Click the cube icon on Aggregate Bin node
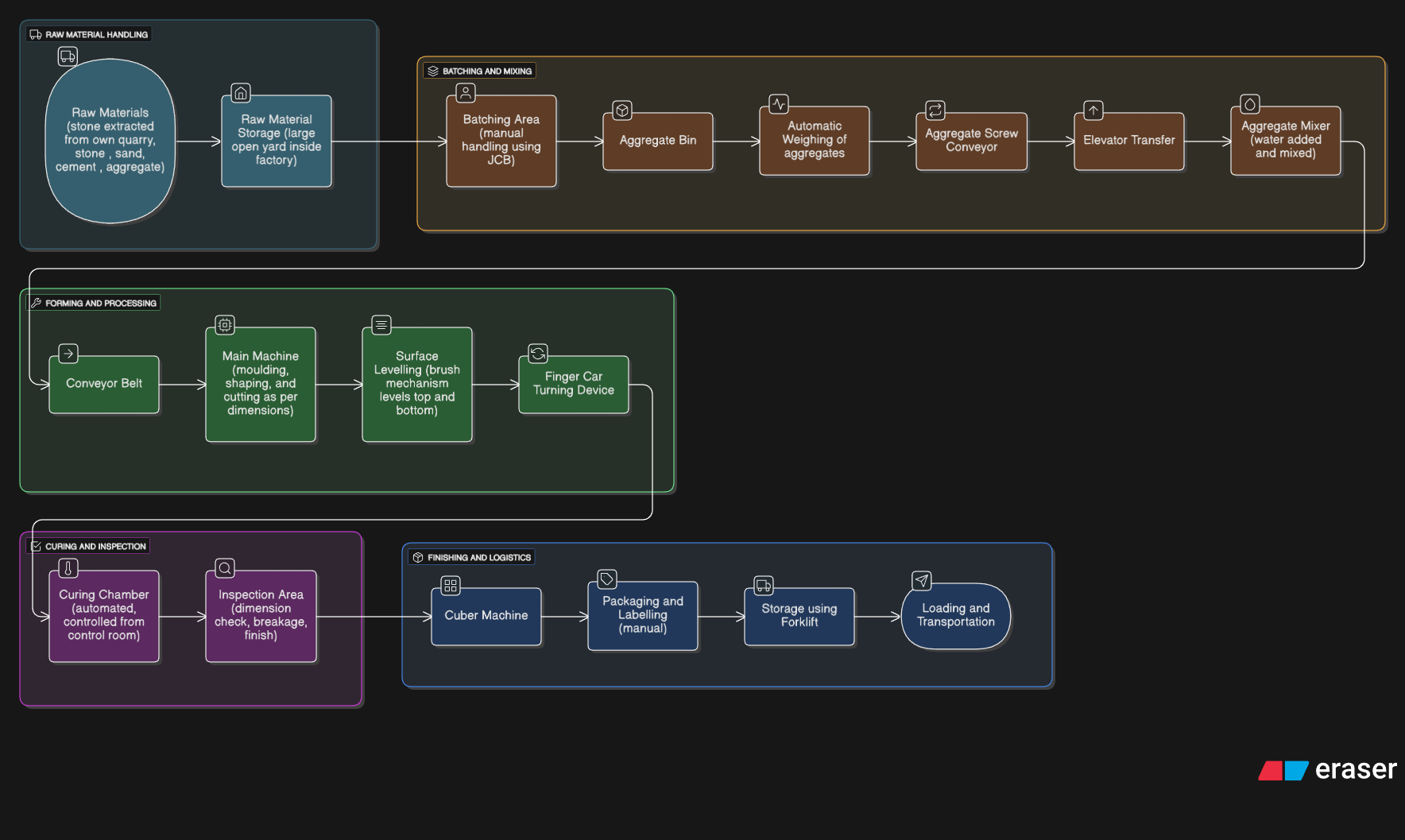The height and width of the screenshot is (840, 1405). coord(622,110)
